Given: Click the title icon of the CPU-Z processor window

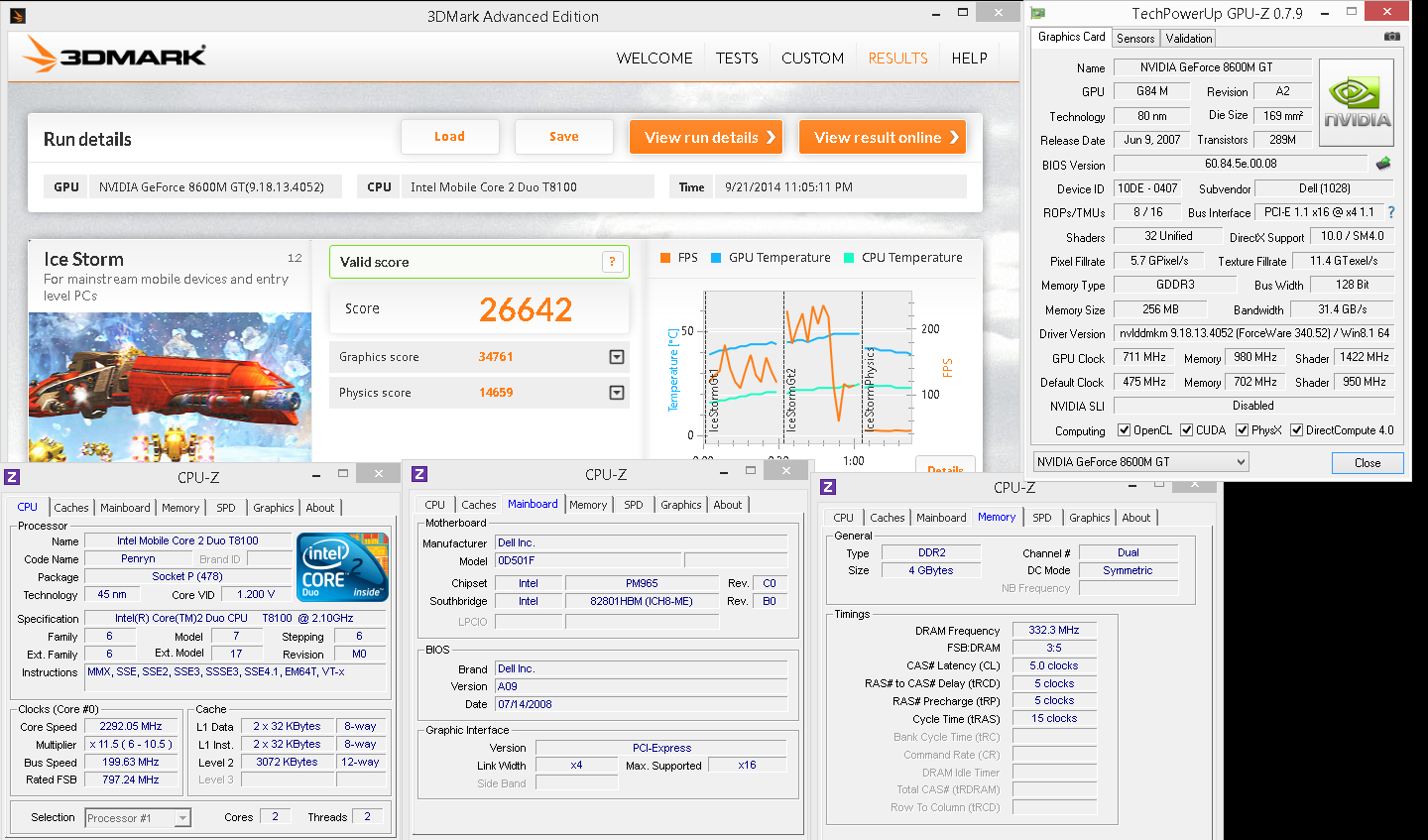Looking at the screenshot, I should tap(12, 477).
